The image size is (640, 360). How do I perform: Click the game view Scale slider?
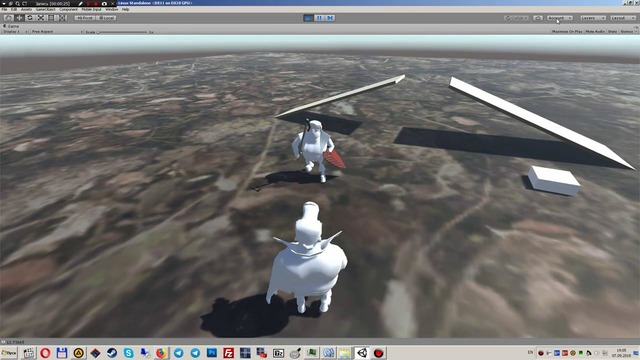pos(122,32)
